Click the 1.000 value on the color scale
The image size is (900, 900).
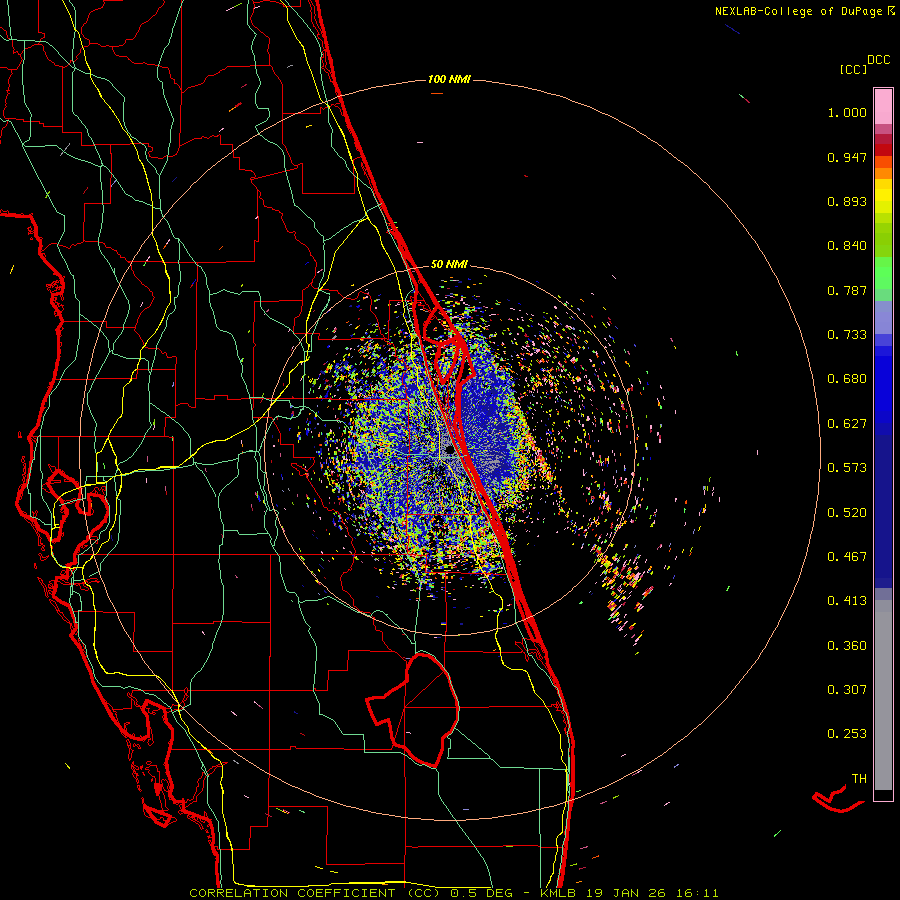click(847, 112)
